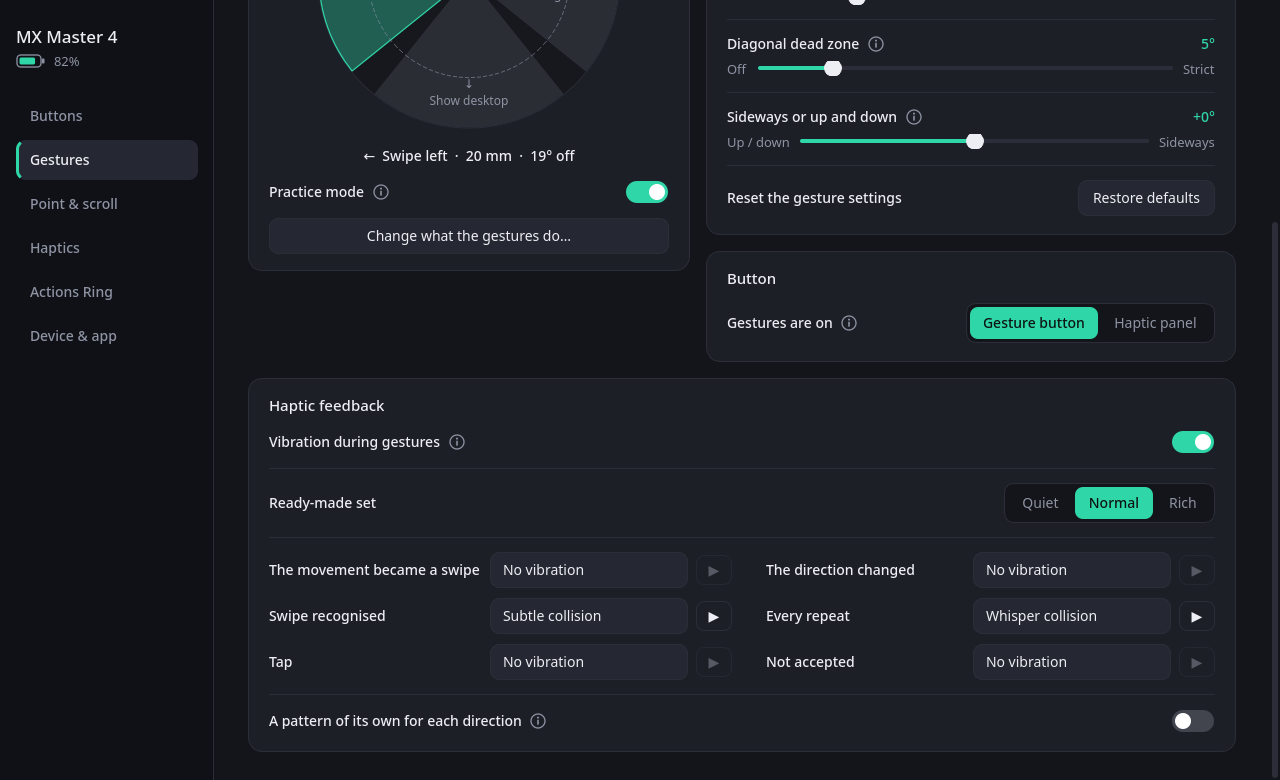Open Swipe recognised Subtle collision dropdown
The height and width of the screenshot is (780, 1280).
click(x=589, y=616)
